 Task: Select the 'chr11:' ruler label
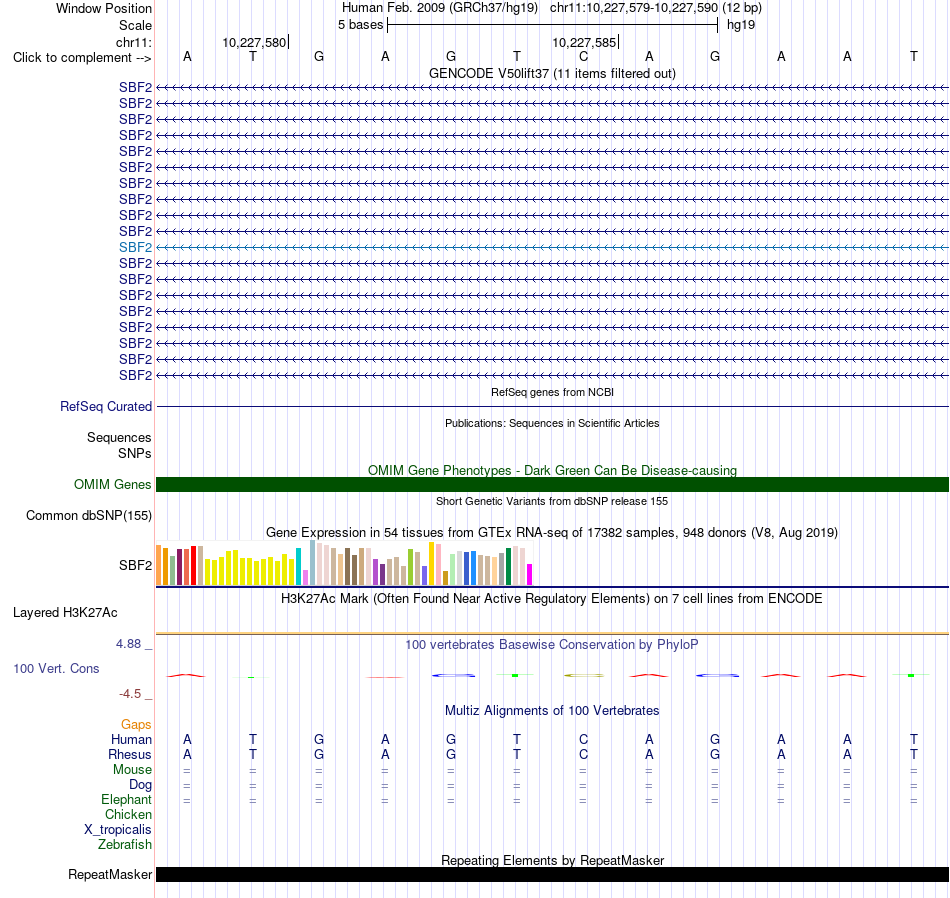[x=134, y=42]
